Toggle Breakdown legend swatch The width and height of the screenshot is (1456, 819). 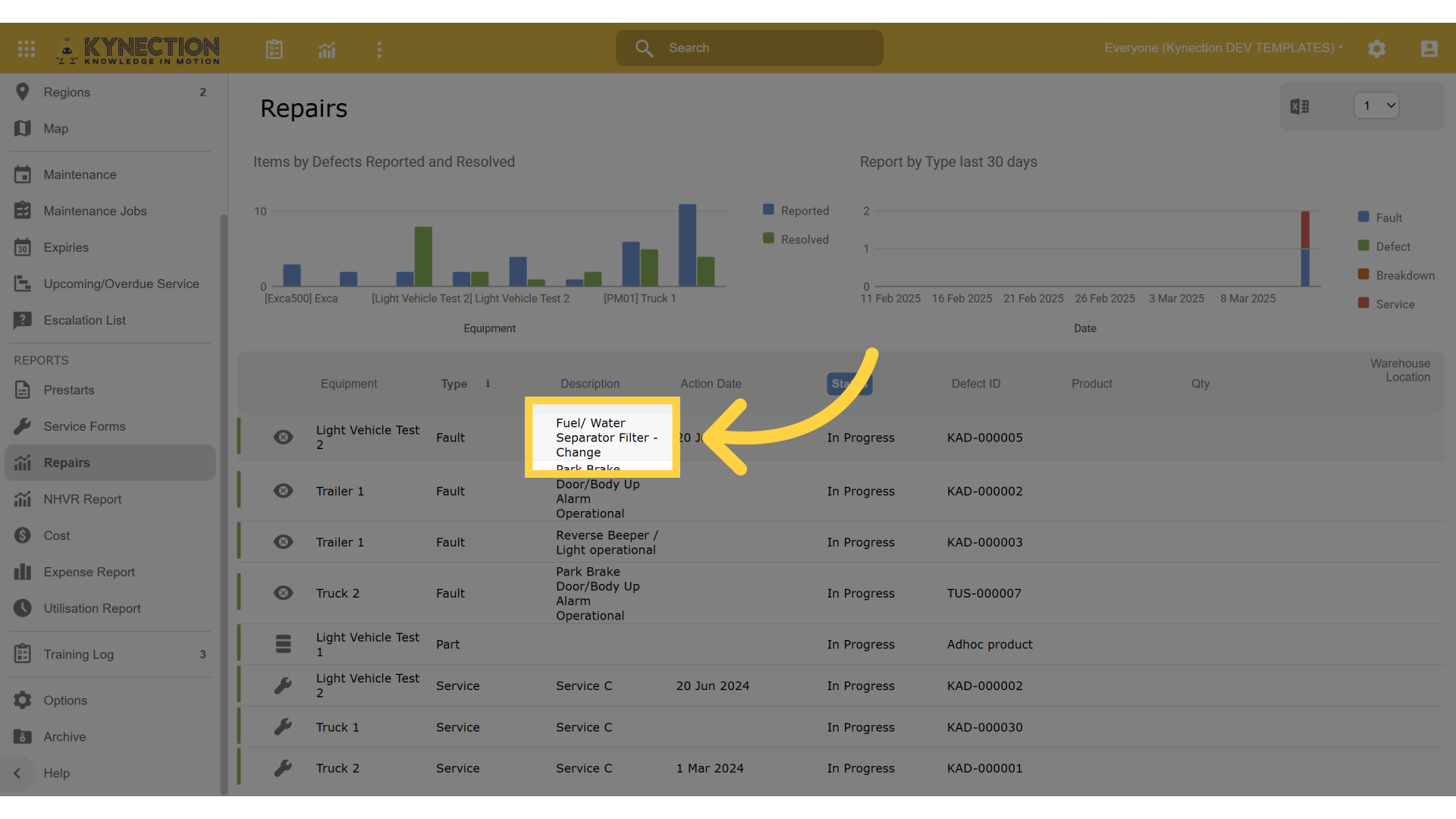click(x=1363, y=275)
